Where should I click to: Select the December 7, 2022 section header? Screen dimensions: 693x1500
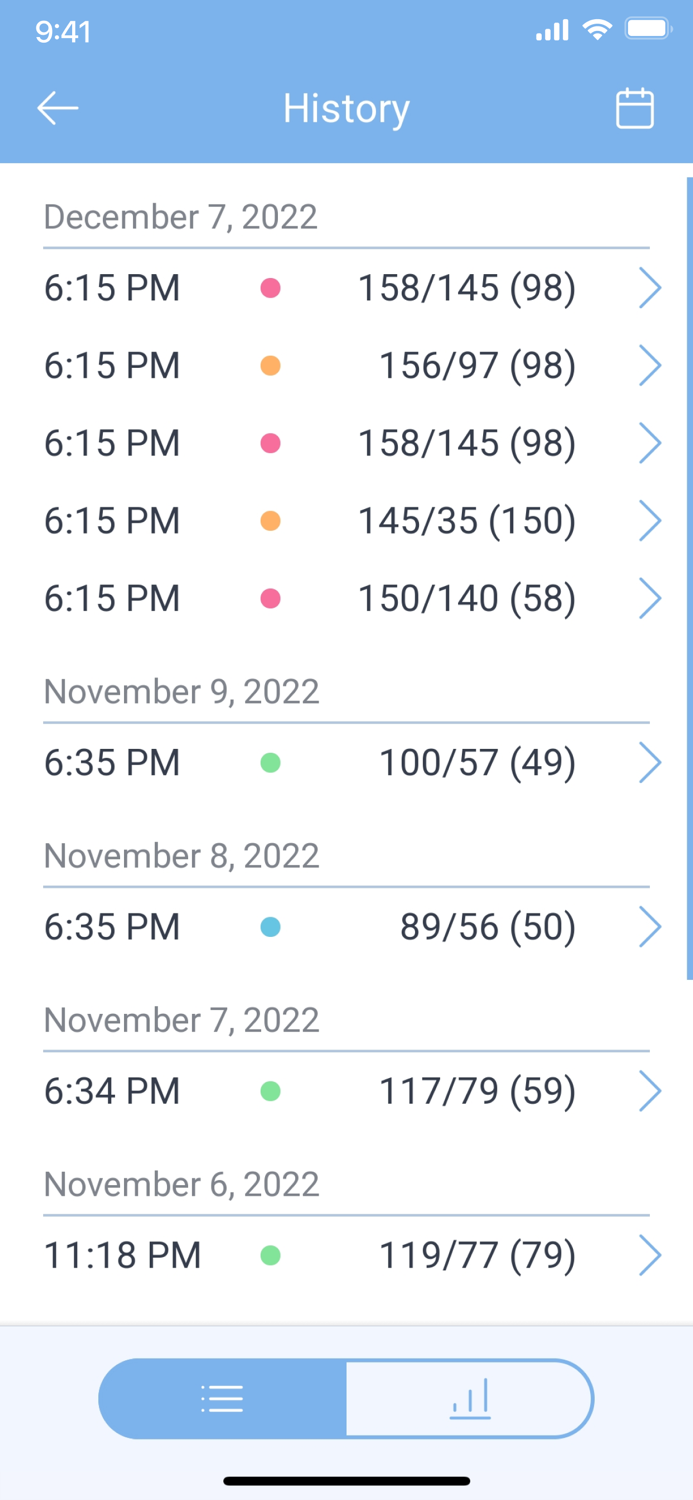pyautogui.click(x=181, y=217)
